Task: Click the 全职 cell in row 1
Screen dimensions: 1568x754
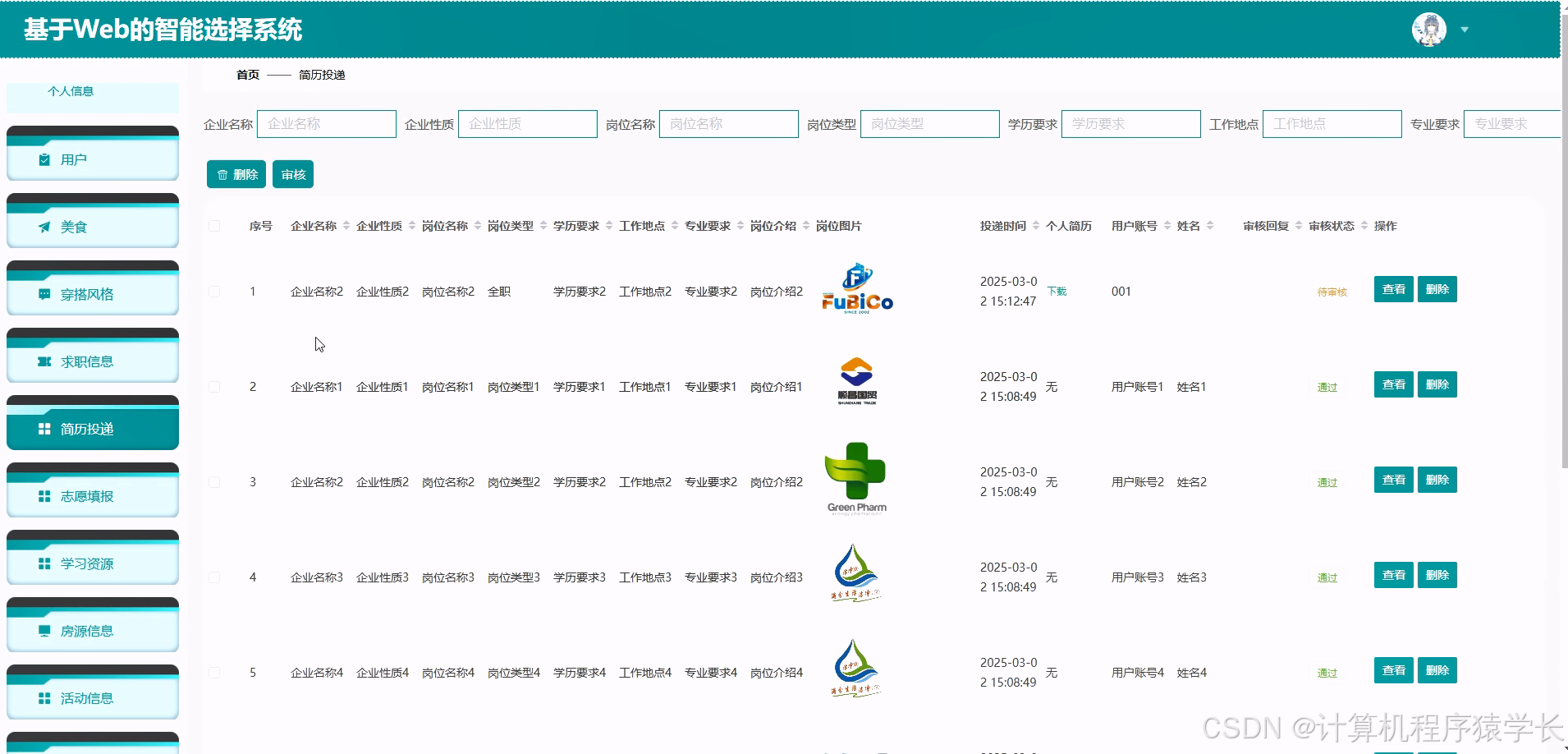Action: [x=499, y=292]
